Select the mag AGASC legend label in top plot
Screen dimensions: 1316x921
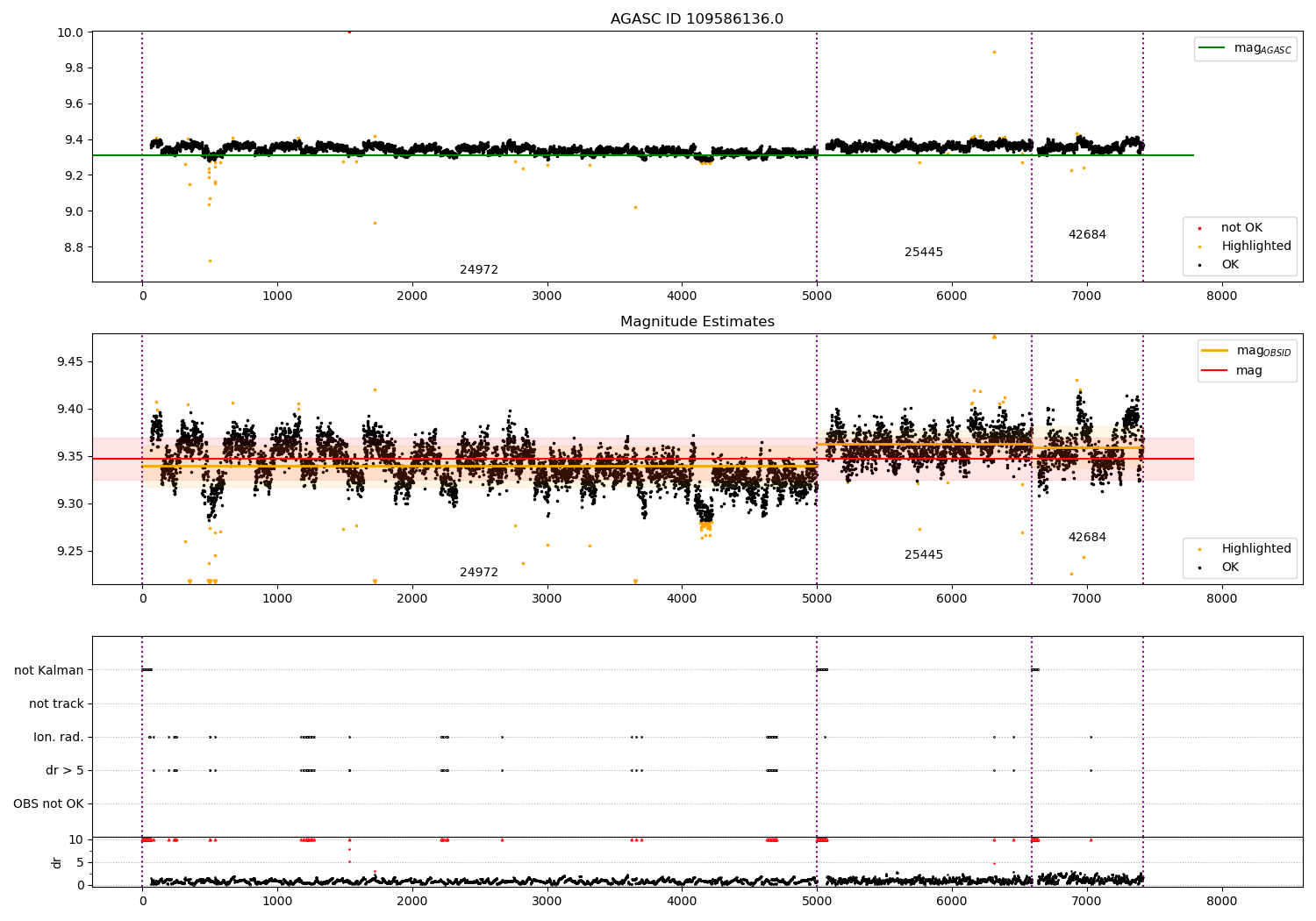pyautogui.click(x=1262, y=48)
